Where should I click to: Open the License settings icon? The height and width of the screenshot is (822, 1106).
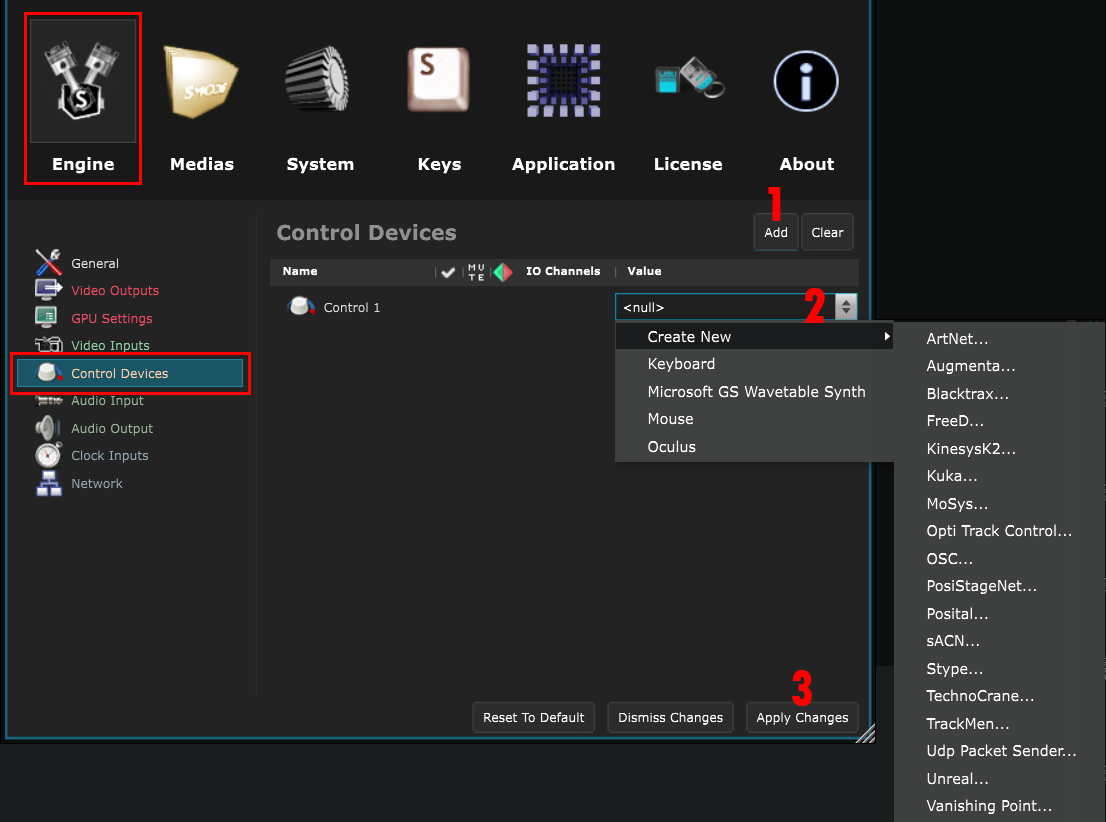click(x=688, y=82)
